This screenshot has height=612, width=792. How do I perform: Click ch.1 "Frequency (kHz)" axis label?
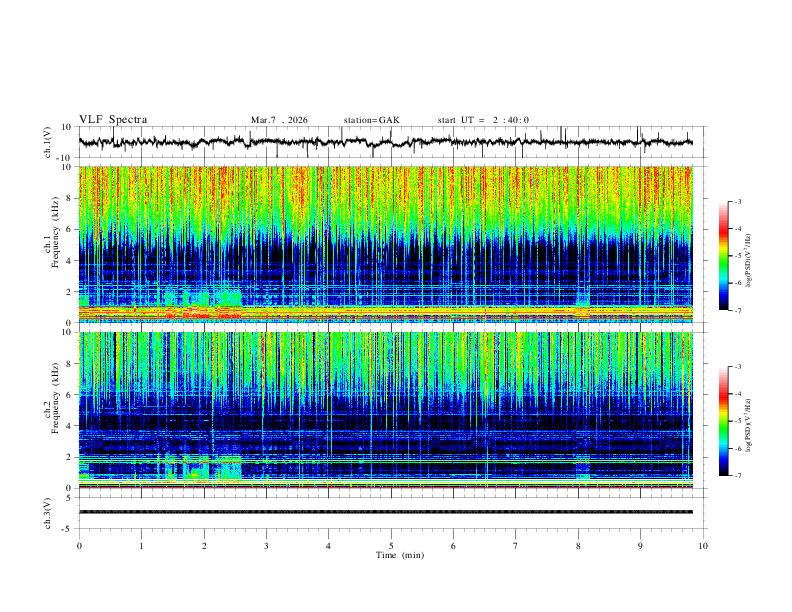tap(55, 233)
